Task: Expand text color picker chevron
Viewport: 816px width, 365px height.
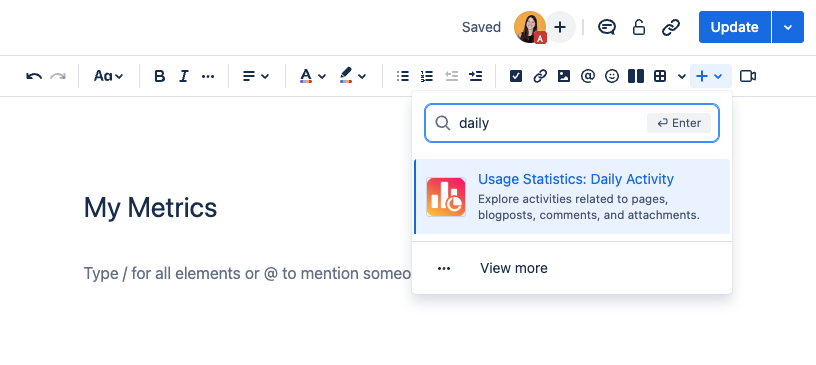Action: coord(322,77)
